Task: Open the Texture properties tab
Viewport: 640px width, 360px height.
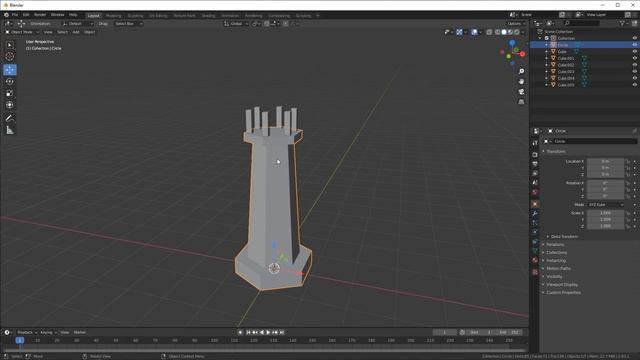Action: (x=535, y=272)
